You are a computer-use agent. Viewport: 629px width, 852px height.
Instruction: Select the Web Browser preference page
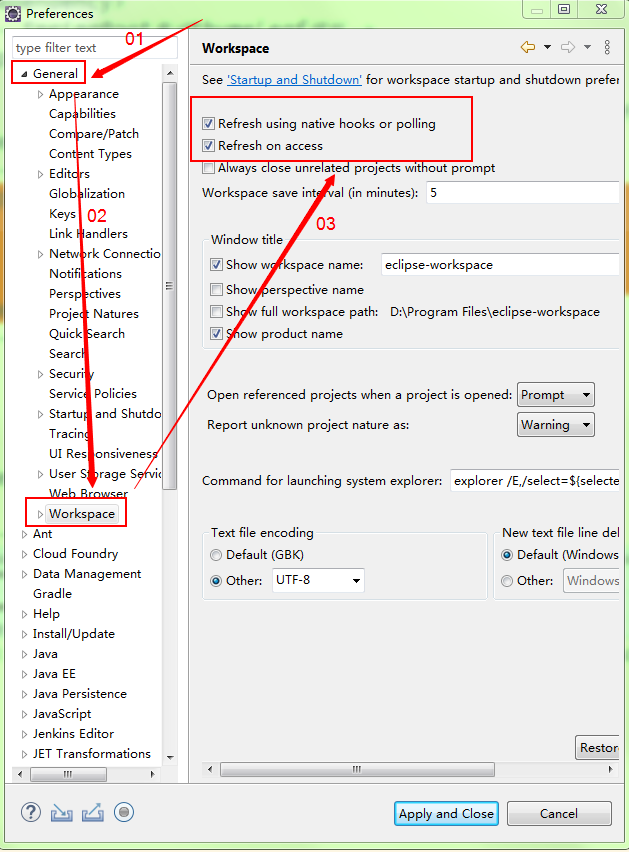pos(88,493)
